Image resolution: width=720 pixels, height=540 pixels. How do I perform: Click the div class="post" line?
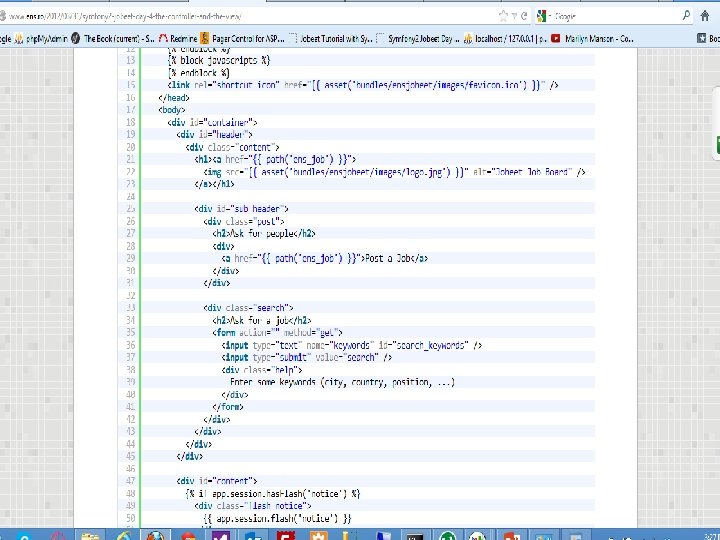point(244,221)
